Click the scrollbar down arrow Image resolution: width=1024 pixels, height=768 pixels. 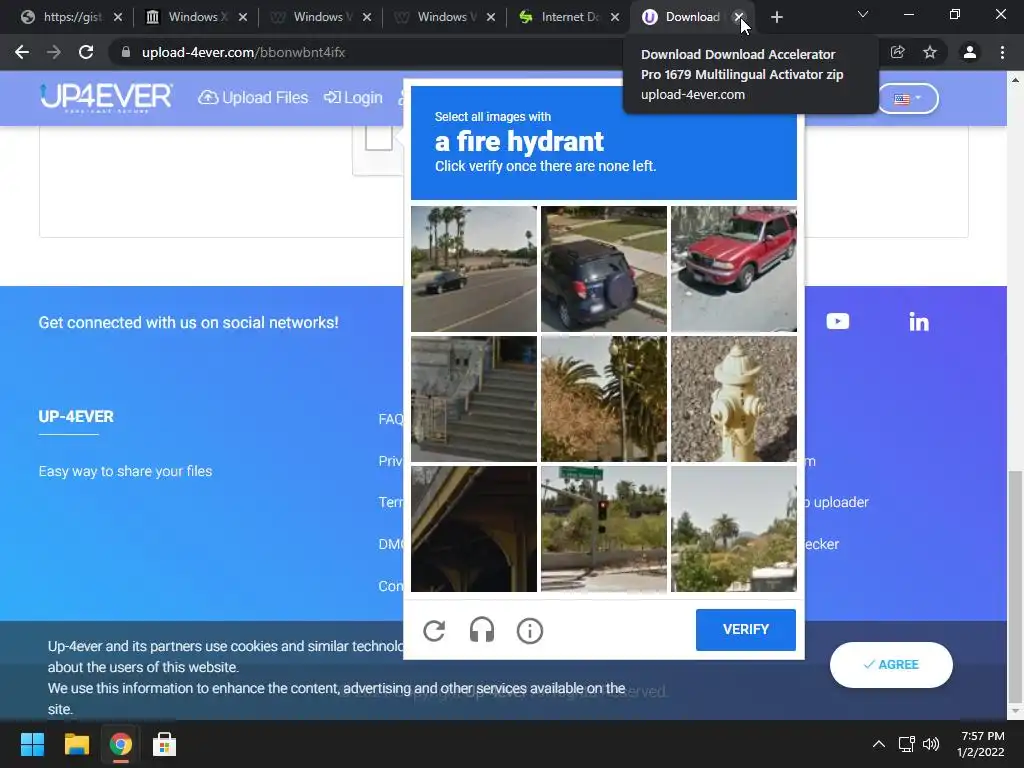pos(1015,711)
